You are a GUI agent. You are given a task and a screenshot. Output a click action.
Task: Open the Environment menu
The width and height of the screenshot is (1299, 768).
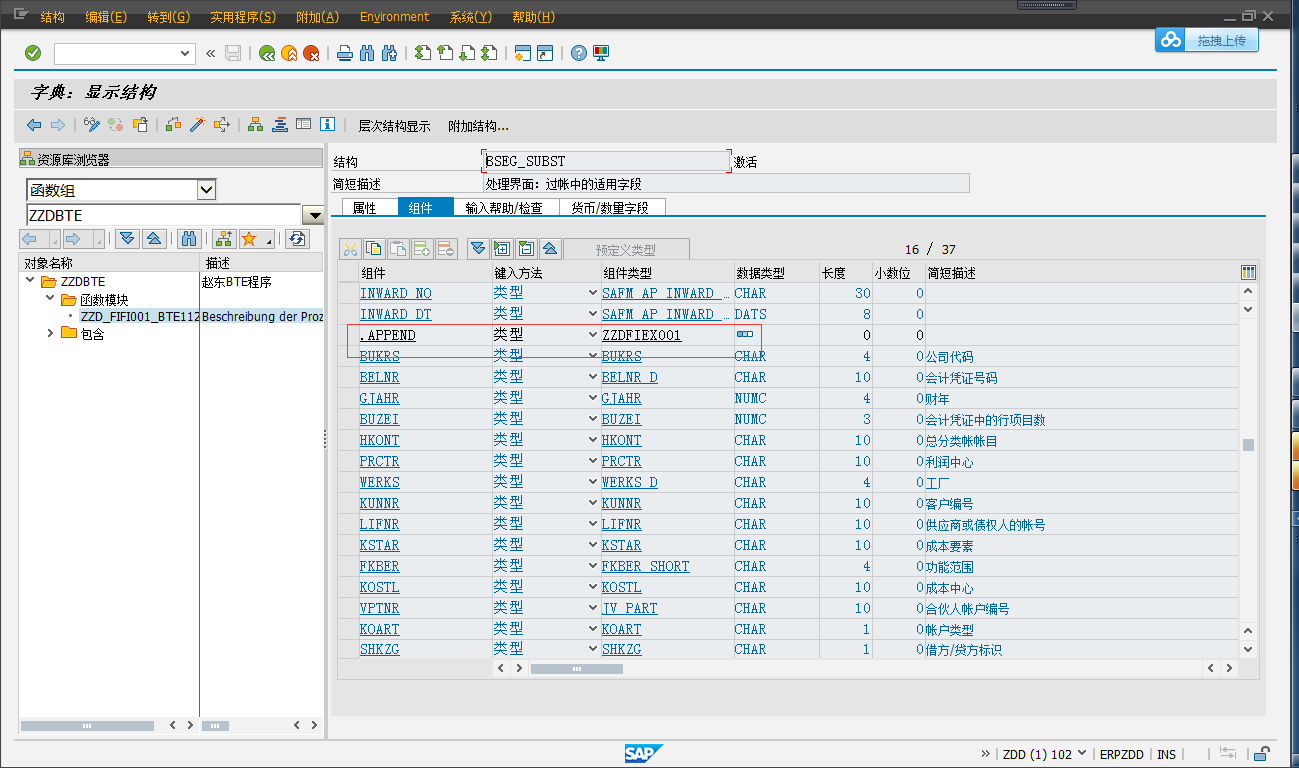pyautogui.click(x=394, y=16)
